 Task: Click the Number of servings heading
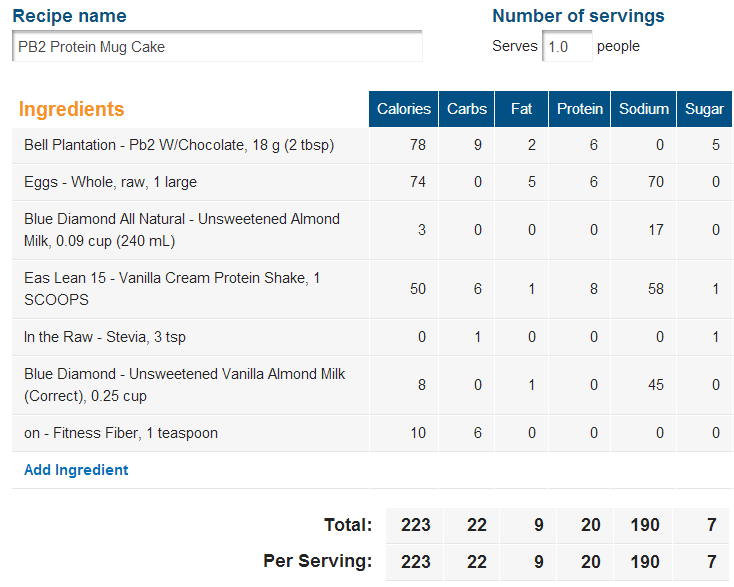click(x=578, y=16)
